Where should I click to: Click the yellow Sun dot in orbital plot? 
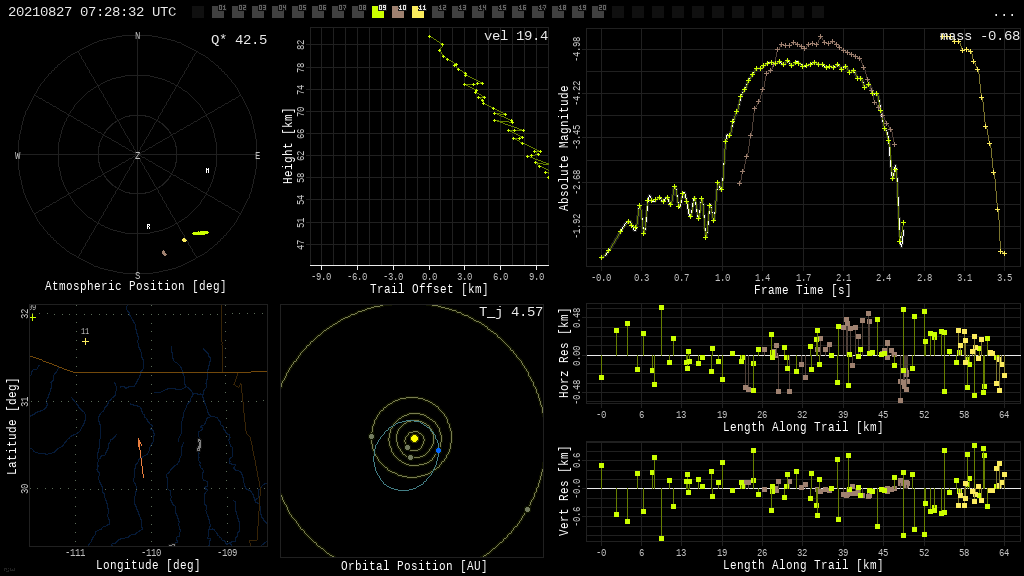(x=414, y=438)
